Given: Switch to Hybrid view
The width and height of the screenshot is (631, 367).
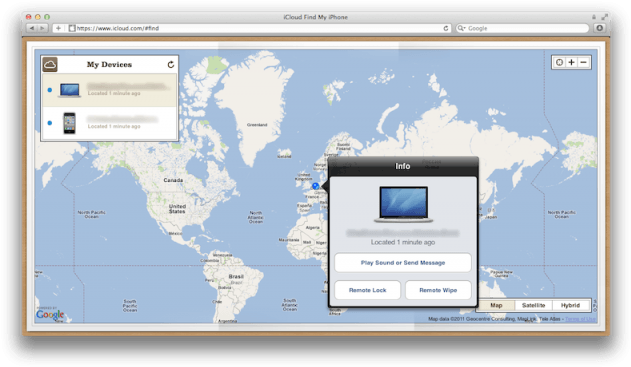Looking at the screenshot, I should (571, 305).
